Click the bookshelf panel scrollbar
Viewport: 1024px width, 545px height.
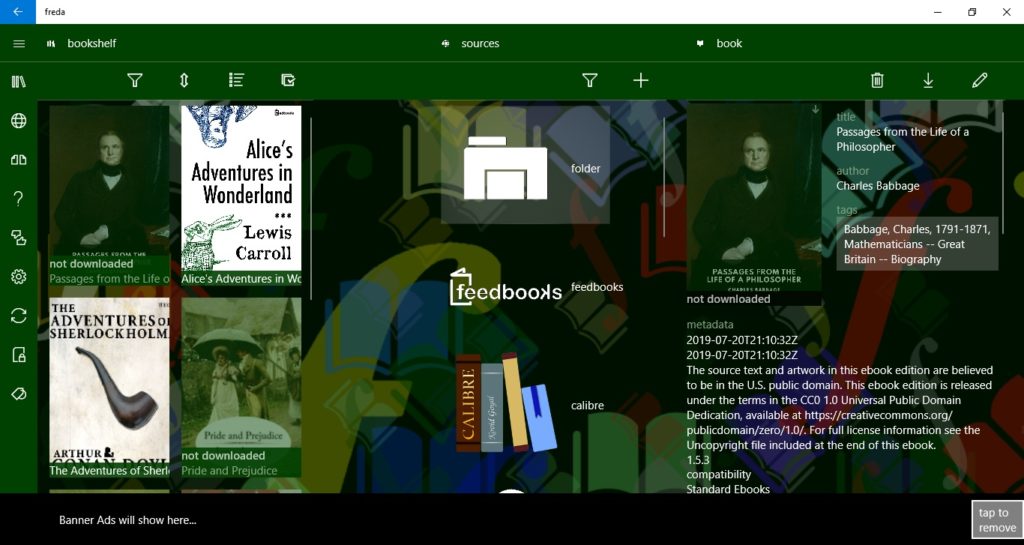(311, 209)
